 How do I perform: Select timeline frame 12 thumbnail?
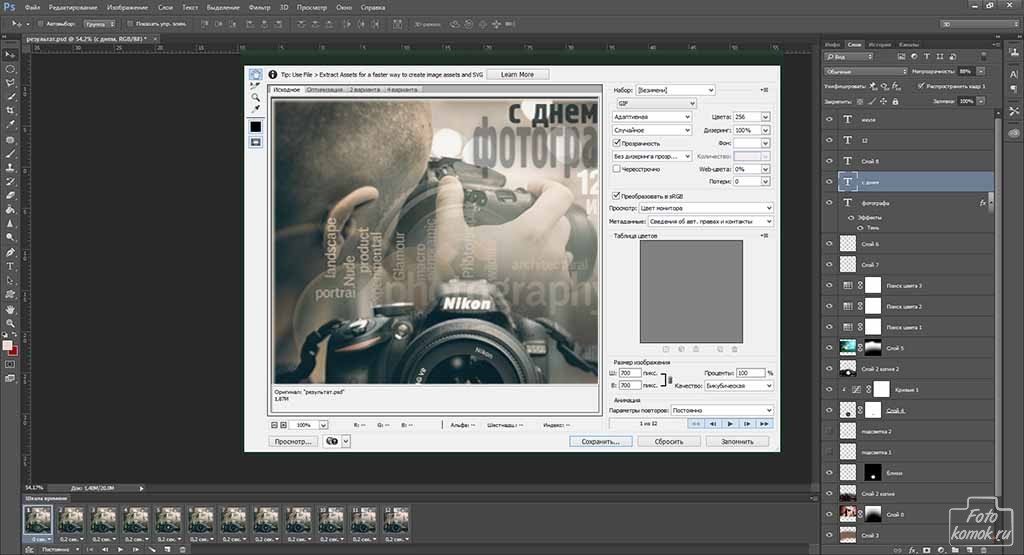pyautogui.click(x=396, y=520)
